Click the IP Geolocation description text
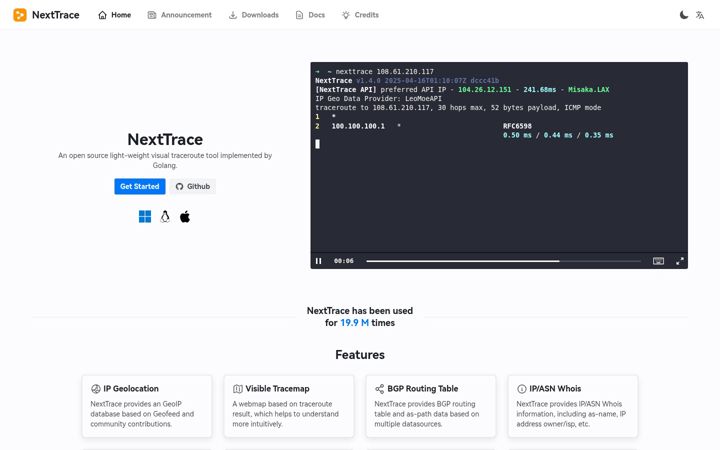This screenshot has width=720, height=450. tap(142, 414)
